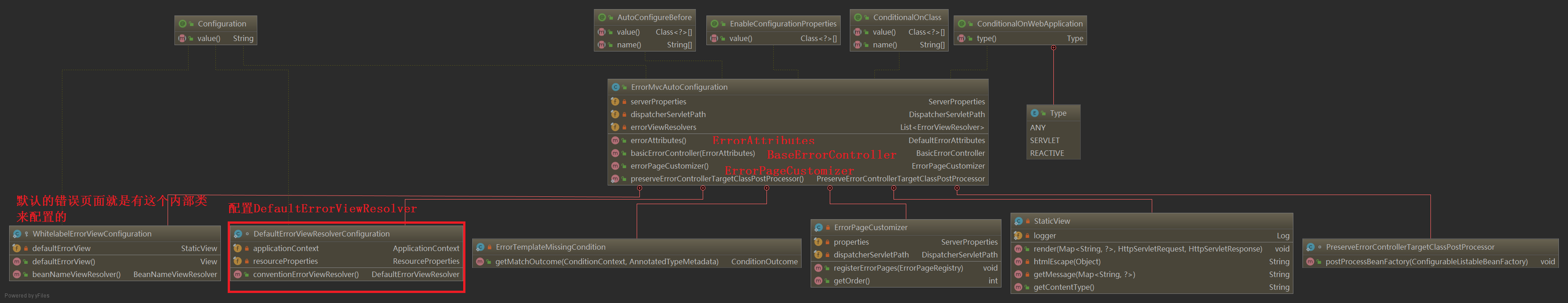Click the AutoConfigureBefore annotation icon
The height and width of the screenshot is (303, 1568).
pyautogui.click(x=602, y=18)
